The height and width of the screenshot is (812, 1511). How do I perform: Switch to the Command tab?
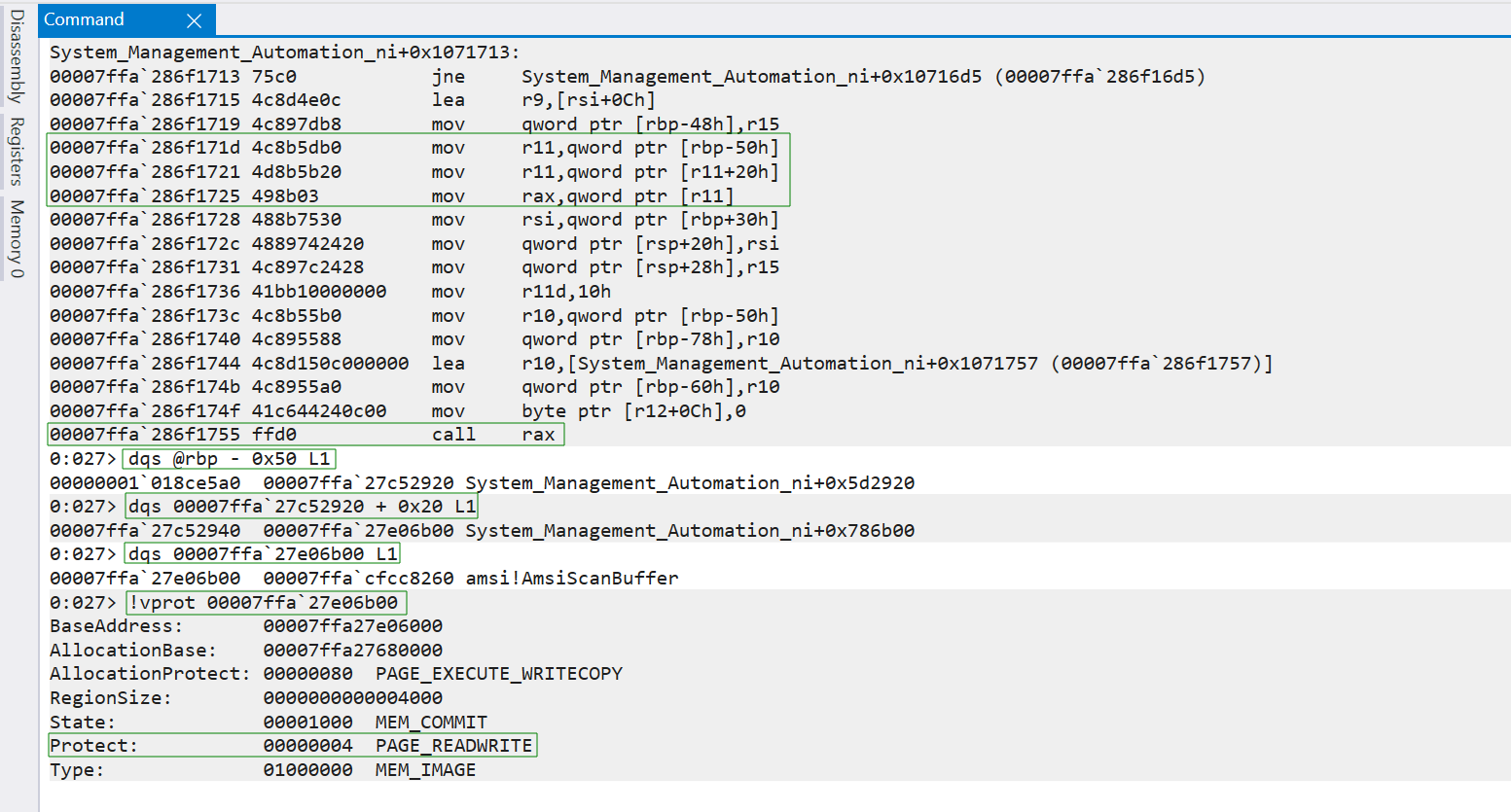(x=85, y=20)
